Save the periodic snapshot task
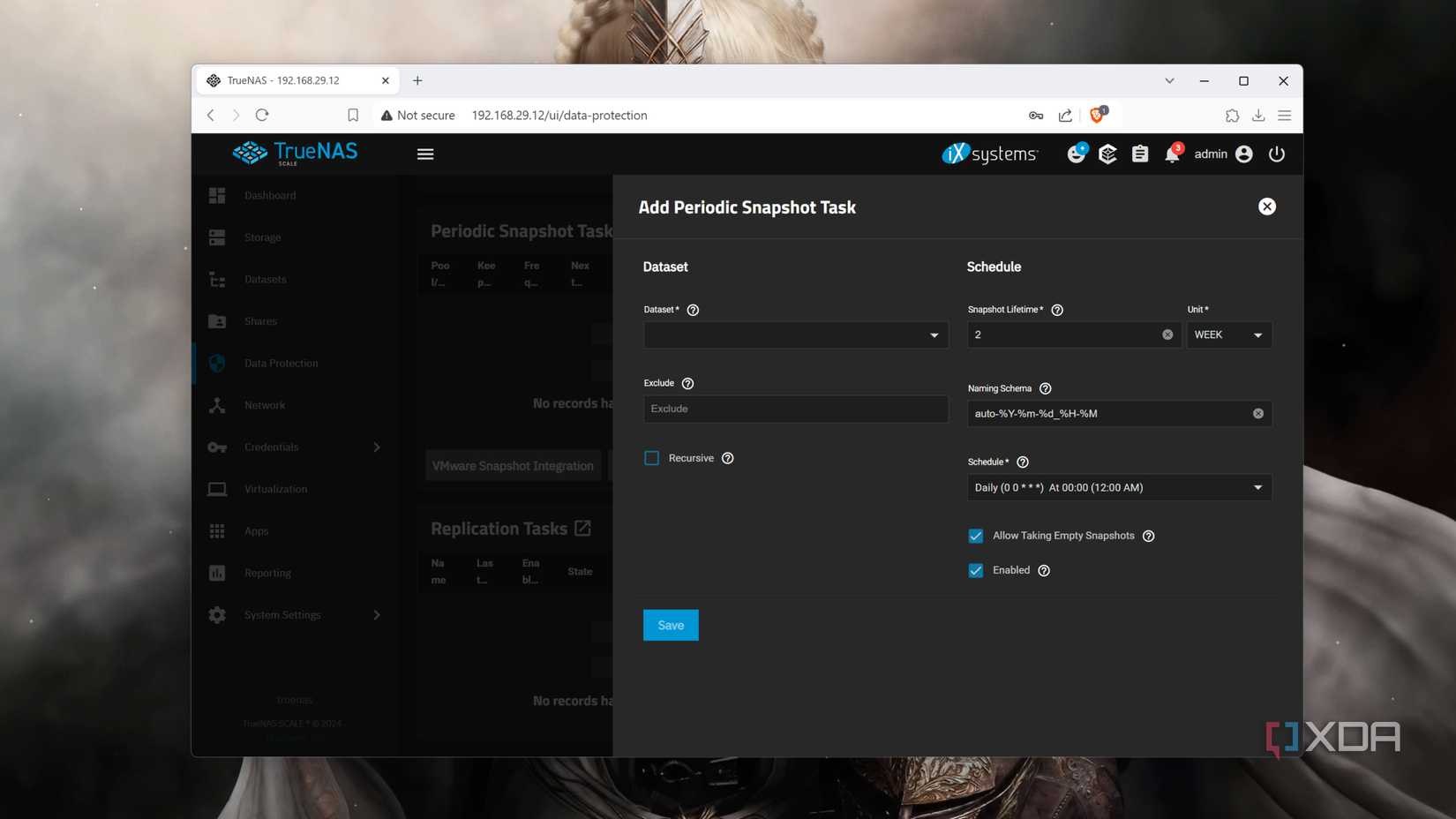This screenshot has width=1456, height=819. [x=671, y=626]
